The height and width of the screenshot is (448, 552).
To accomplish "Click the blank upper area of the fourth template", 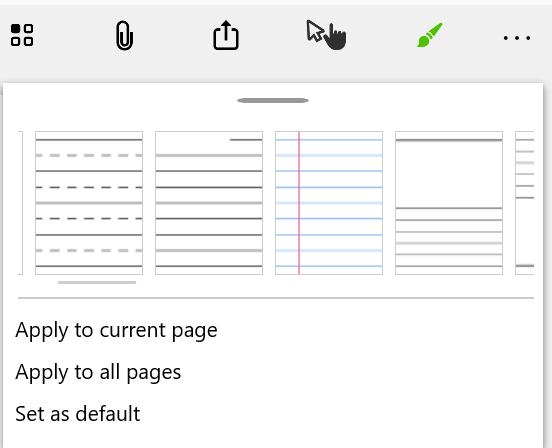I will pyautogui.click(x=449, y=175).
